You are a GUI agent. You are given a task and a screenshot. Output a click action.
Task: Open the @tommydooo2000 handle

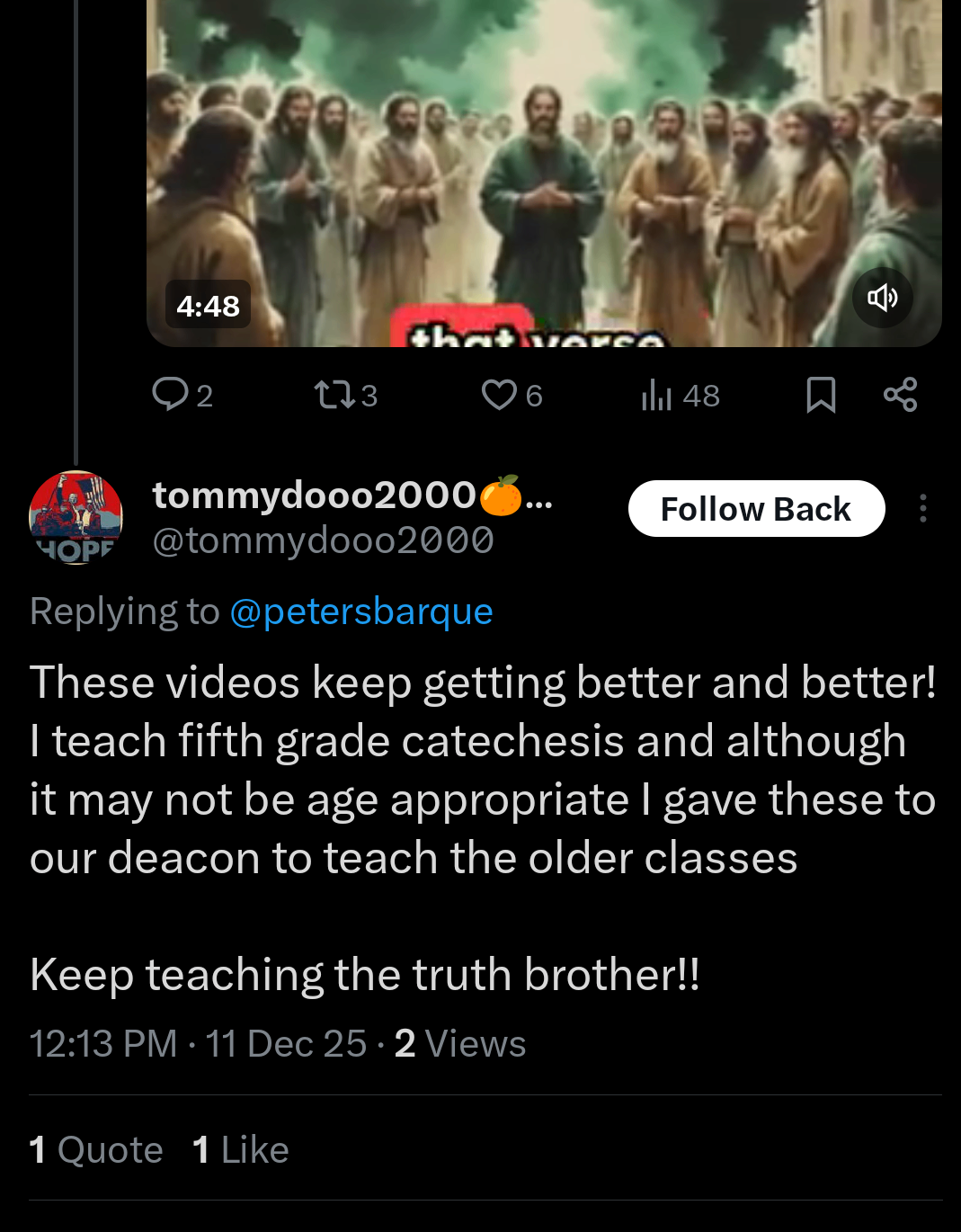point(324,540)
